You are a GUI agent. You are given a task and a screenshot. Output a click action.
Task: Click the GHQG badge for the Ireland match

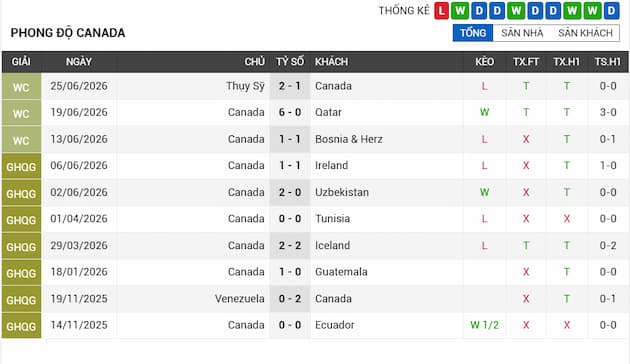pos(21,166)
